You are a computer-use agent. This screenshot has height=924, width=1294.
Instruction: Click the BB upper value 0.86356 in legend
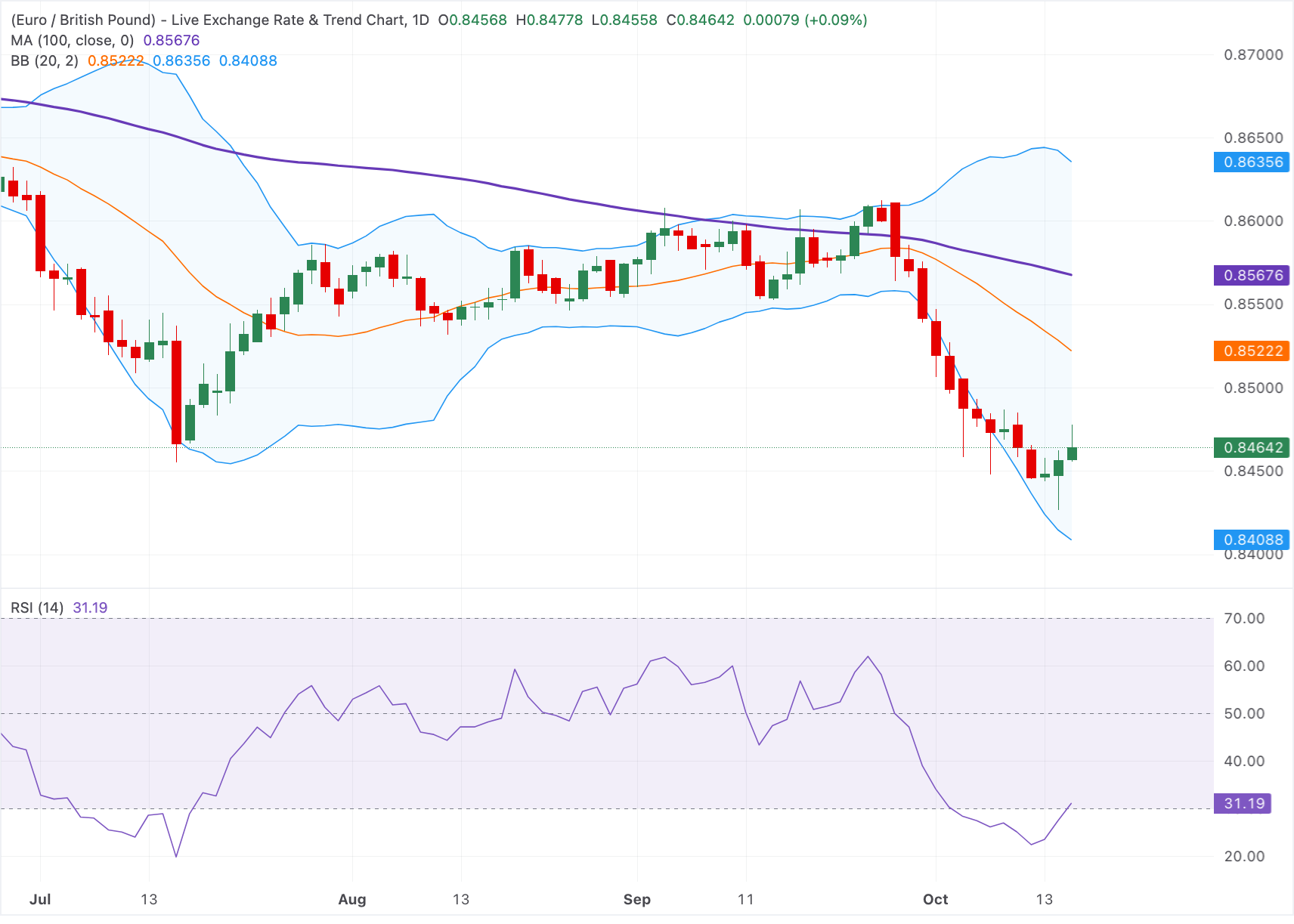pos(181,60)
